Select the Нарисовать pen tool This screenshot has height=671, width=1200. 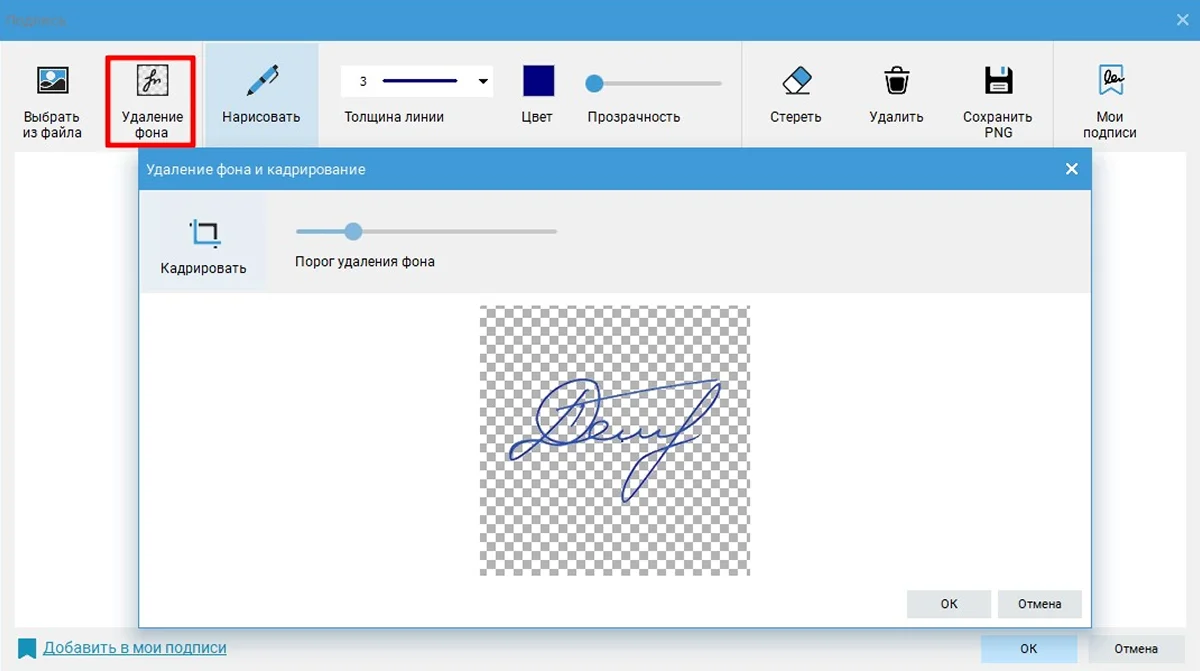click(x=261, y=81)
